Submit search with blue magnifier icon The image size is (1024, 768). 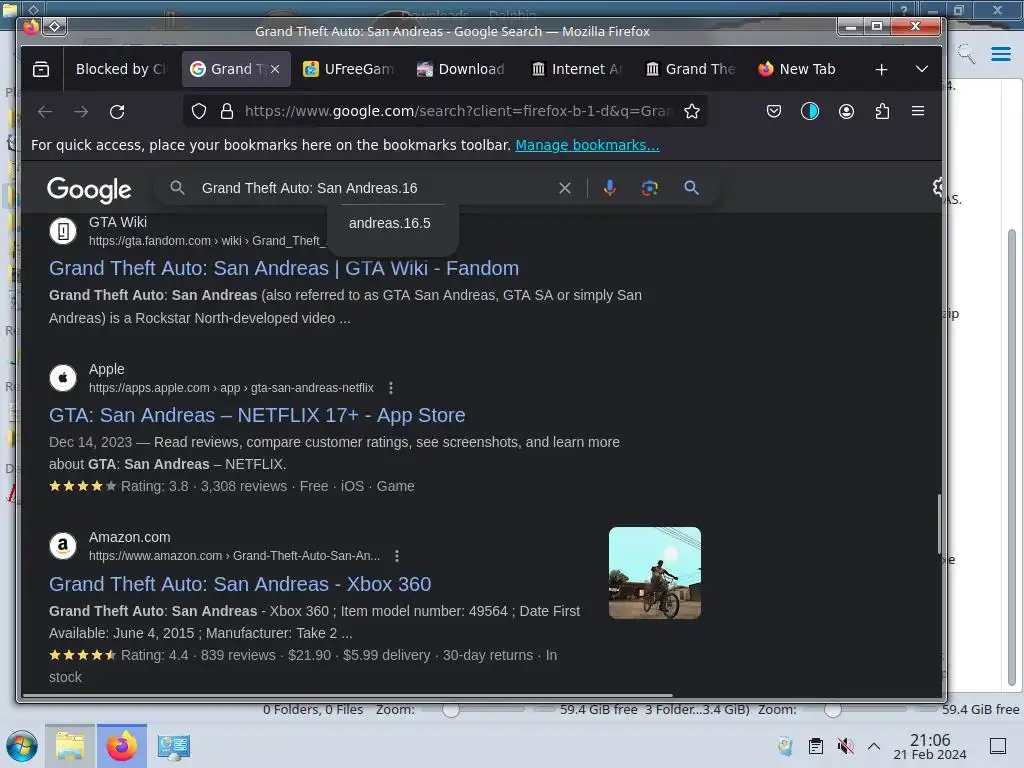point(692,188)
